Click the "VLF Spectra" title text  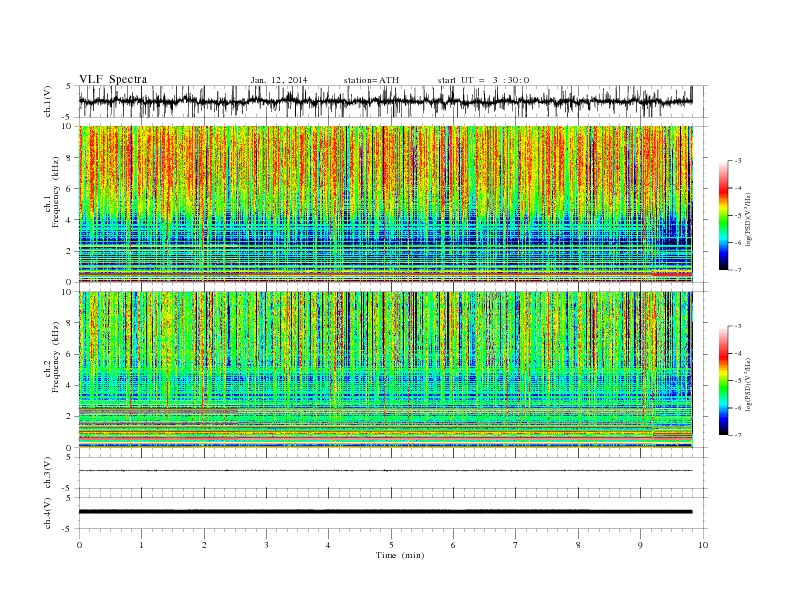click(x=113, y=79)
